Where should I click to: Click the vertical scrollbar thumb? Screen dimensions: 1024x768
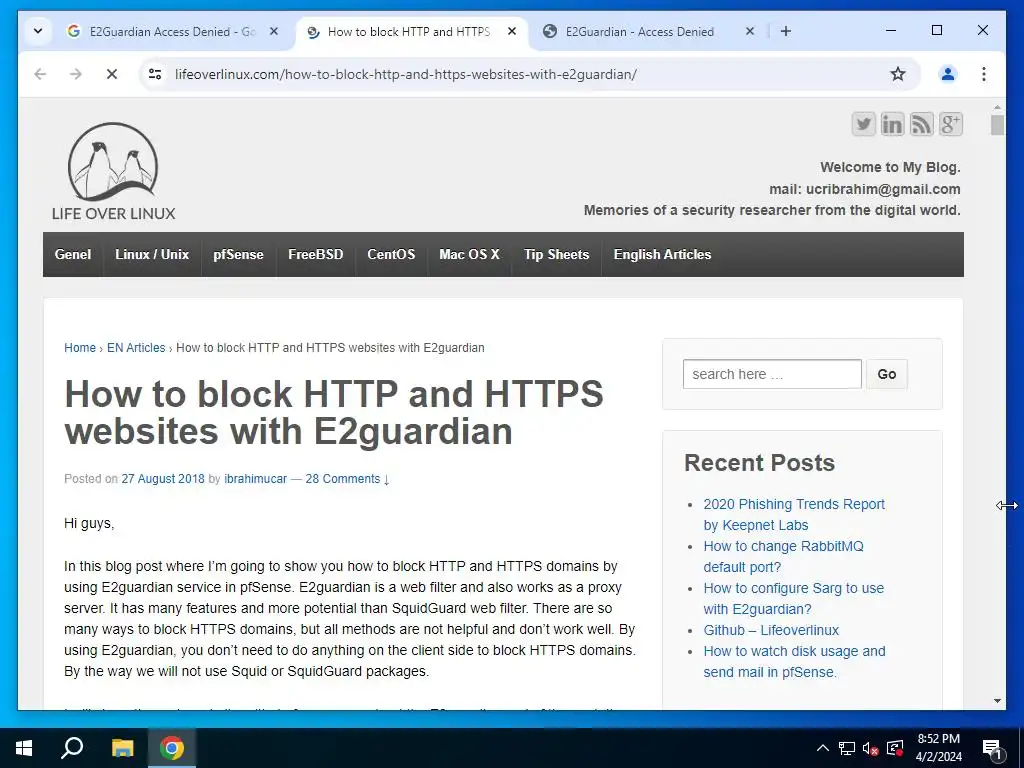[997, 125]
